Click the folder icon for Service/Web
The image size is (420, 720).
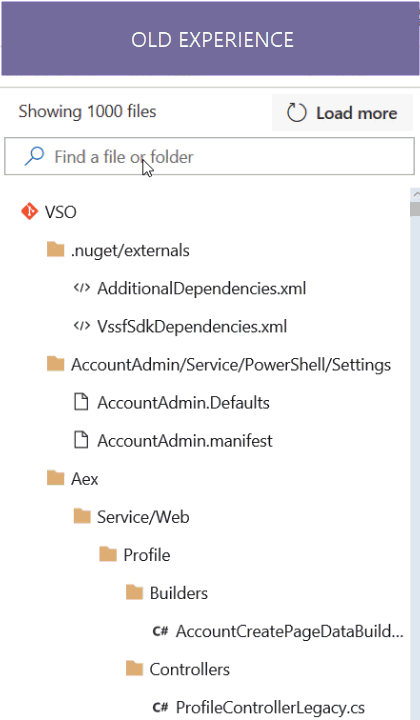click(x=82, y=516)
